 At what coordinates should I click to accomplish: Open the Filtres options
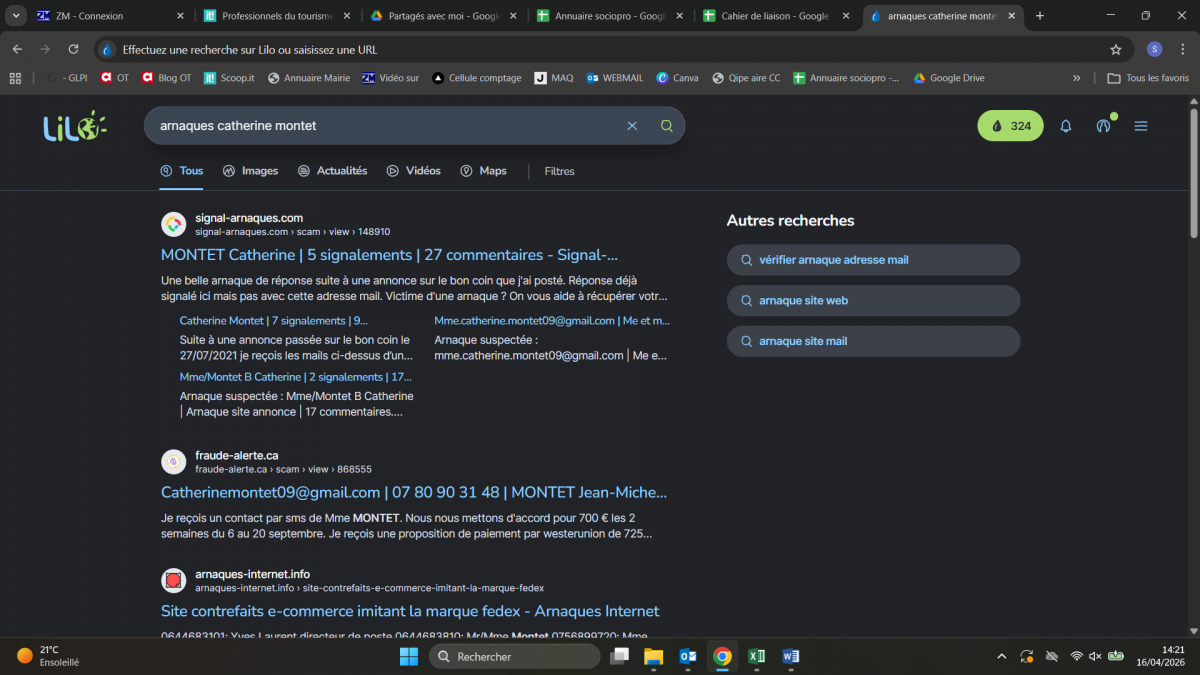pos(559,171)
